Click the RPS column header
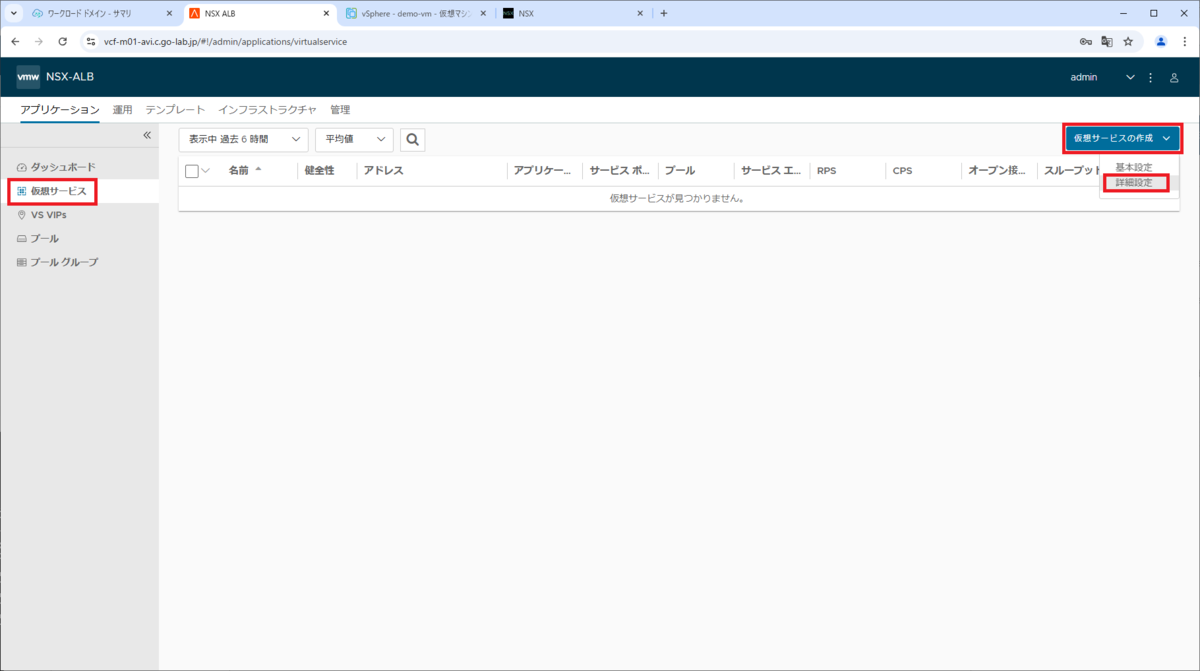Image resolution: width=1200 pixels, height=671 pixels. tap(827, 171)
